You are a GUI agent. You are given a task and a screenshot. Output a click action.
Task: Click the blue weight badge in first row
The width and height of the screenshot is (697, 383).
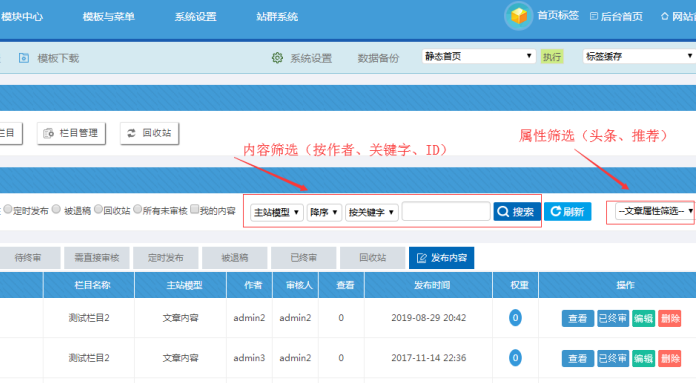coord(515,318)
